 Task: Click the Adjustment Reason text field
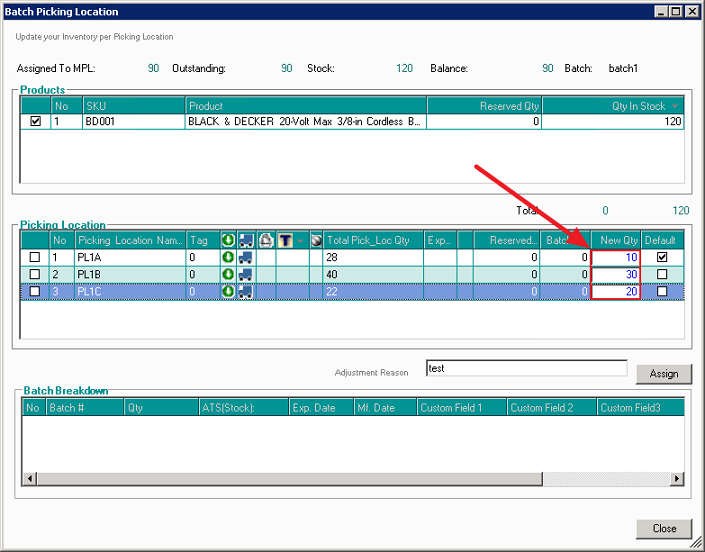527,368
